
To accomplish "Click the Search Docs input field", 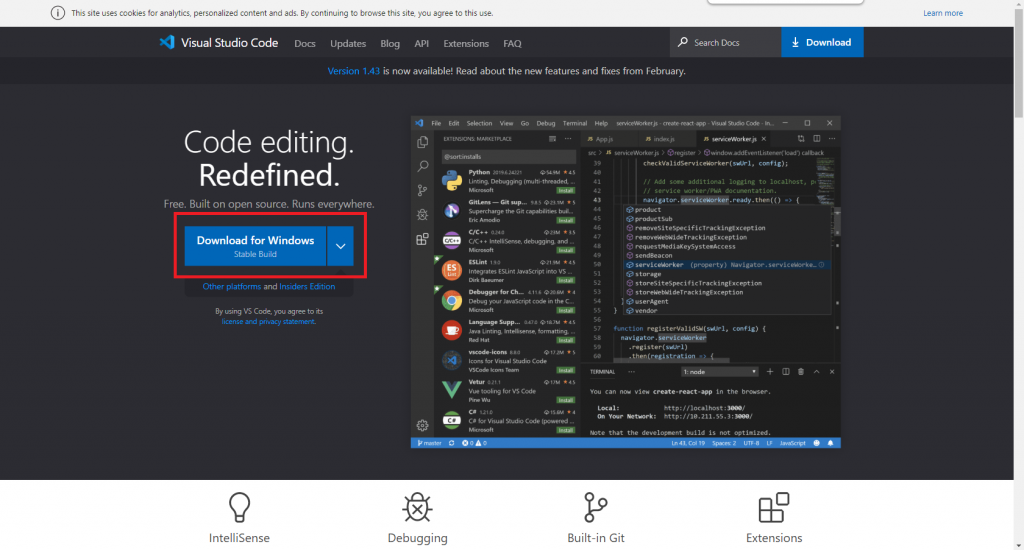I will (725, 42).
